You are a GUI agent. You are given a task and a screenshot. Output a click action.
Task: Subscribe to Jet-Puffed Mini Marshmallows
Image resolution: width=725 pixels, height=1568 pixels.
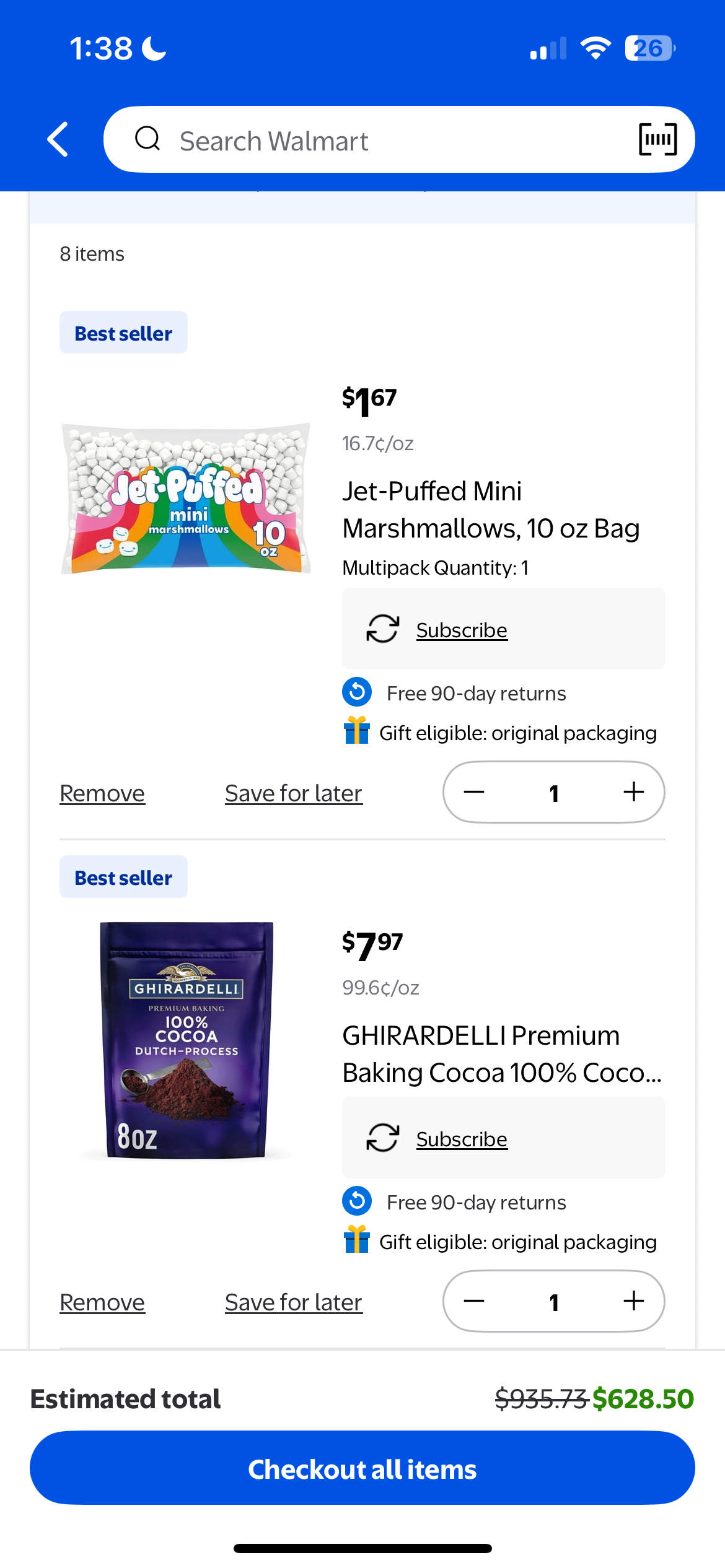[462, 630]
